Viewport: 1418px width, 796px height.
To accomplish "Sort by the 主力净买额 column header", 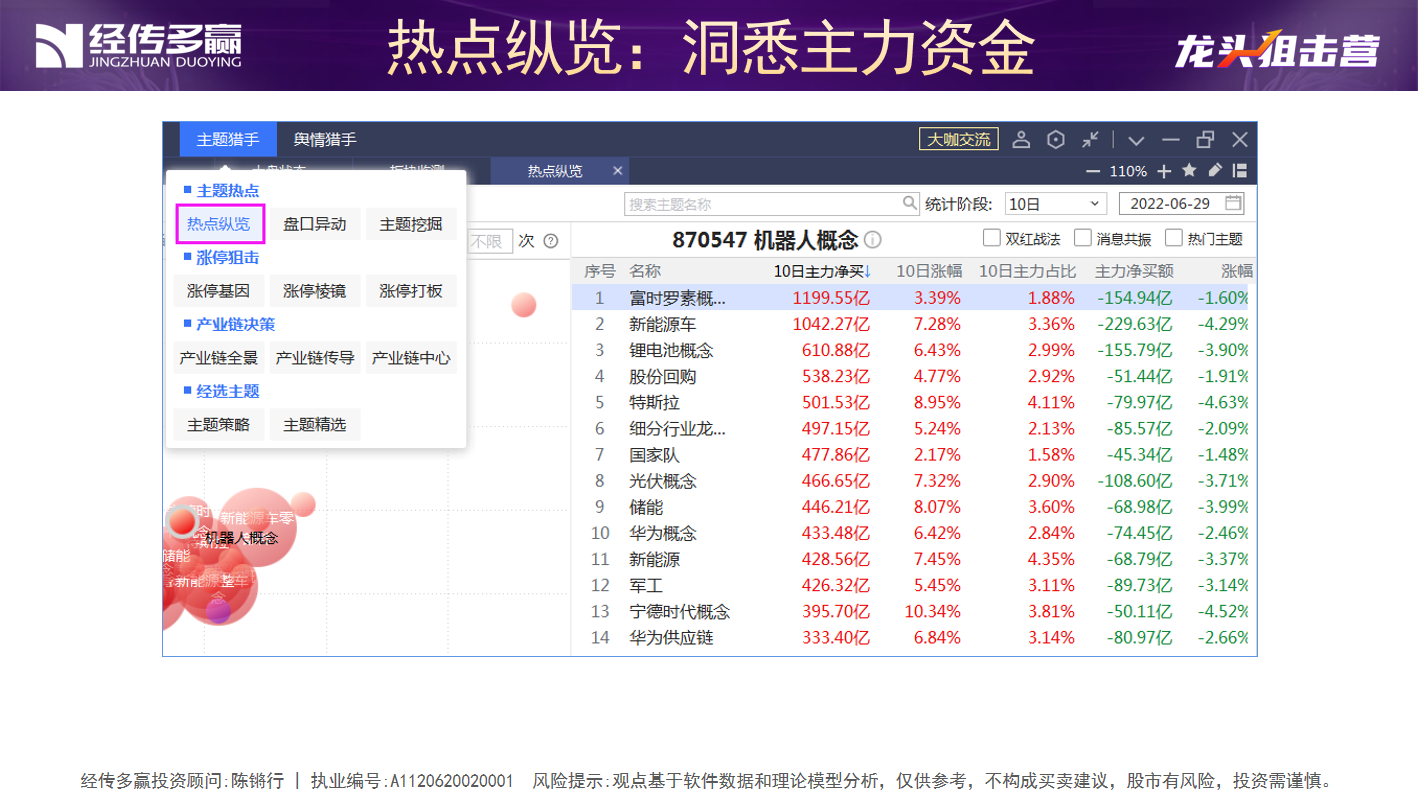I will 1134,271.
